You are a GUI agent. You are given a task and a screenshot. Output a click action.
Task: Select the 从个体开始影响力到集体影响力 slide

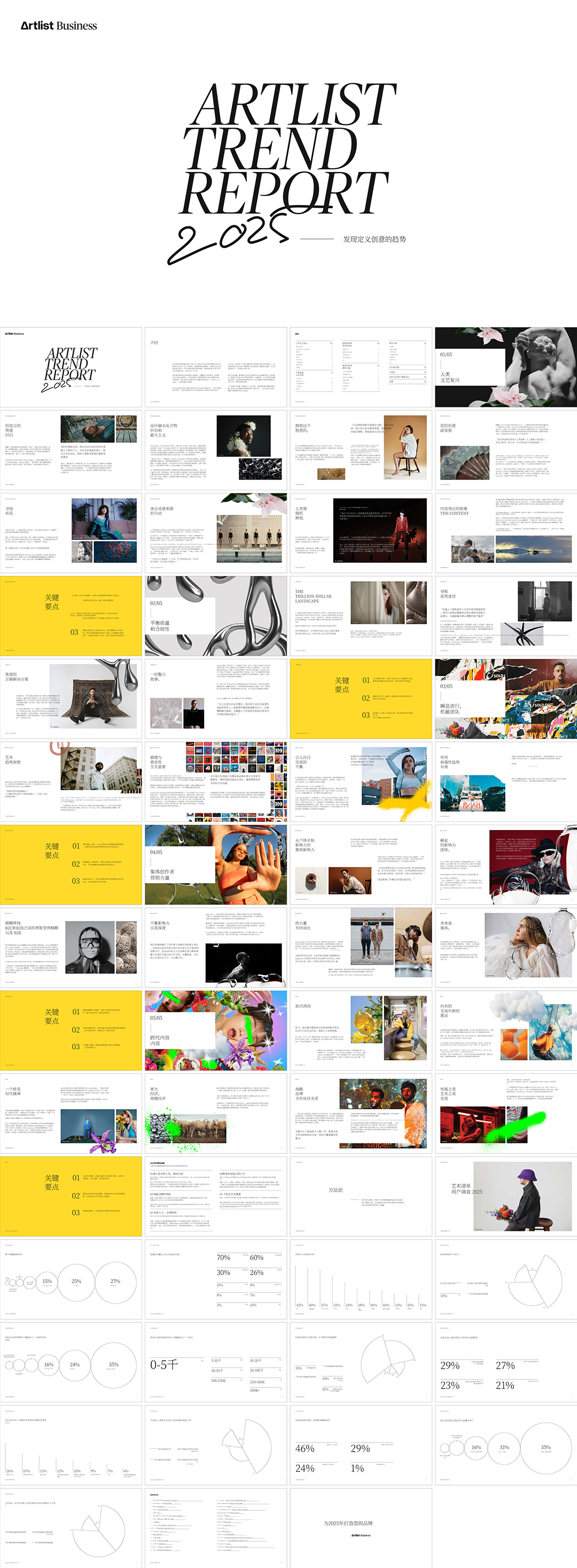point(361,865)
